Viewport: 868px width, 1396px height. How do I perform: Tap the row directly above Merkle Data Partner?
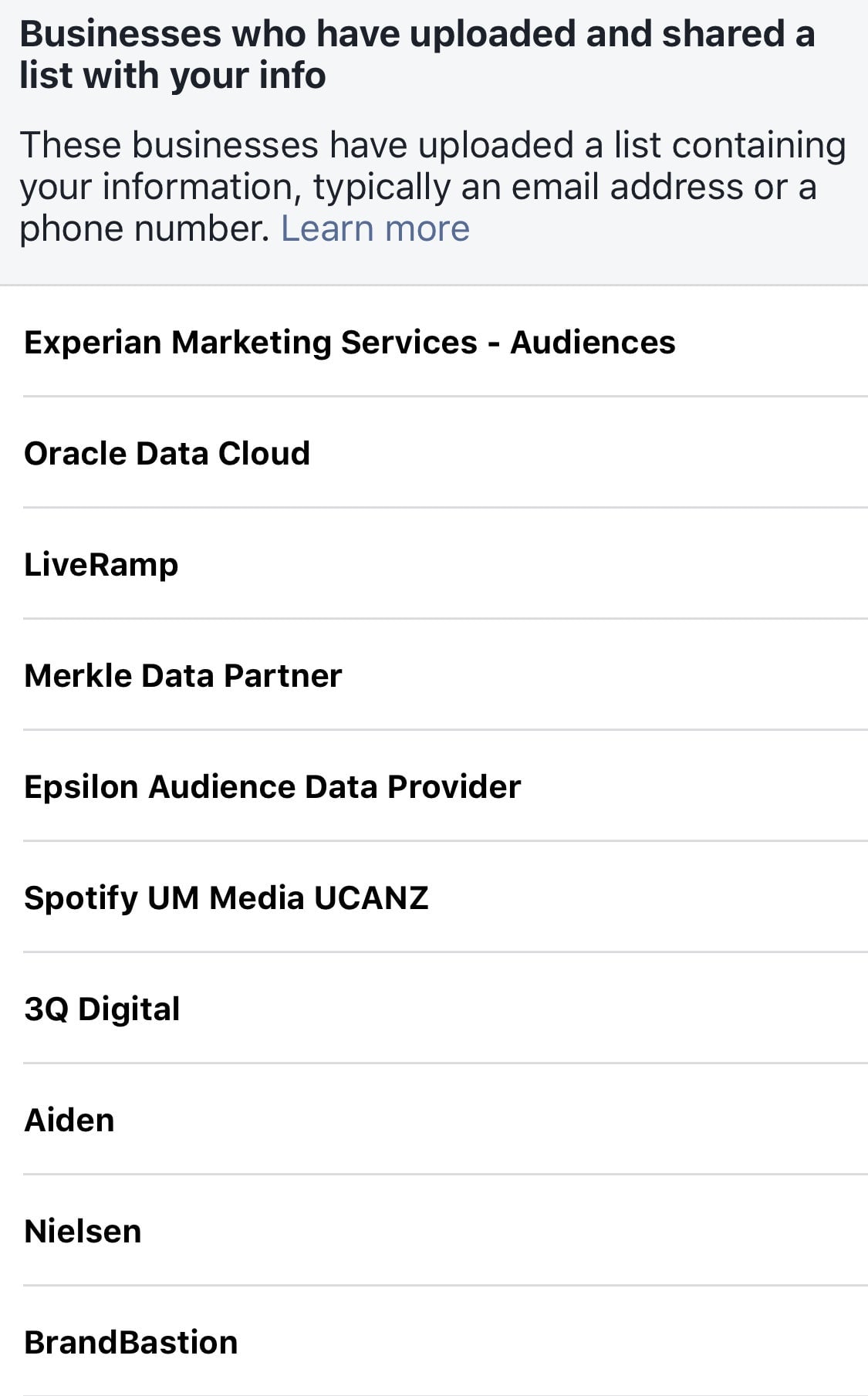[101, 565]
